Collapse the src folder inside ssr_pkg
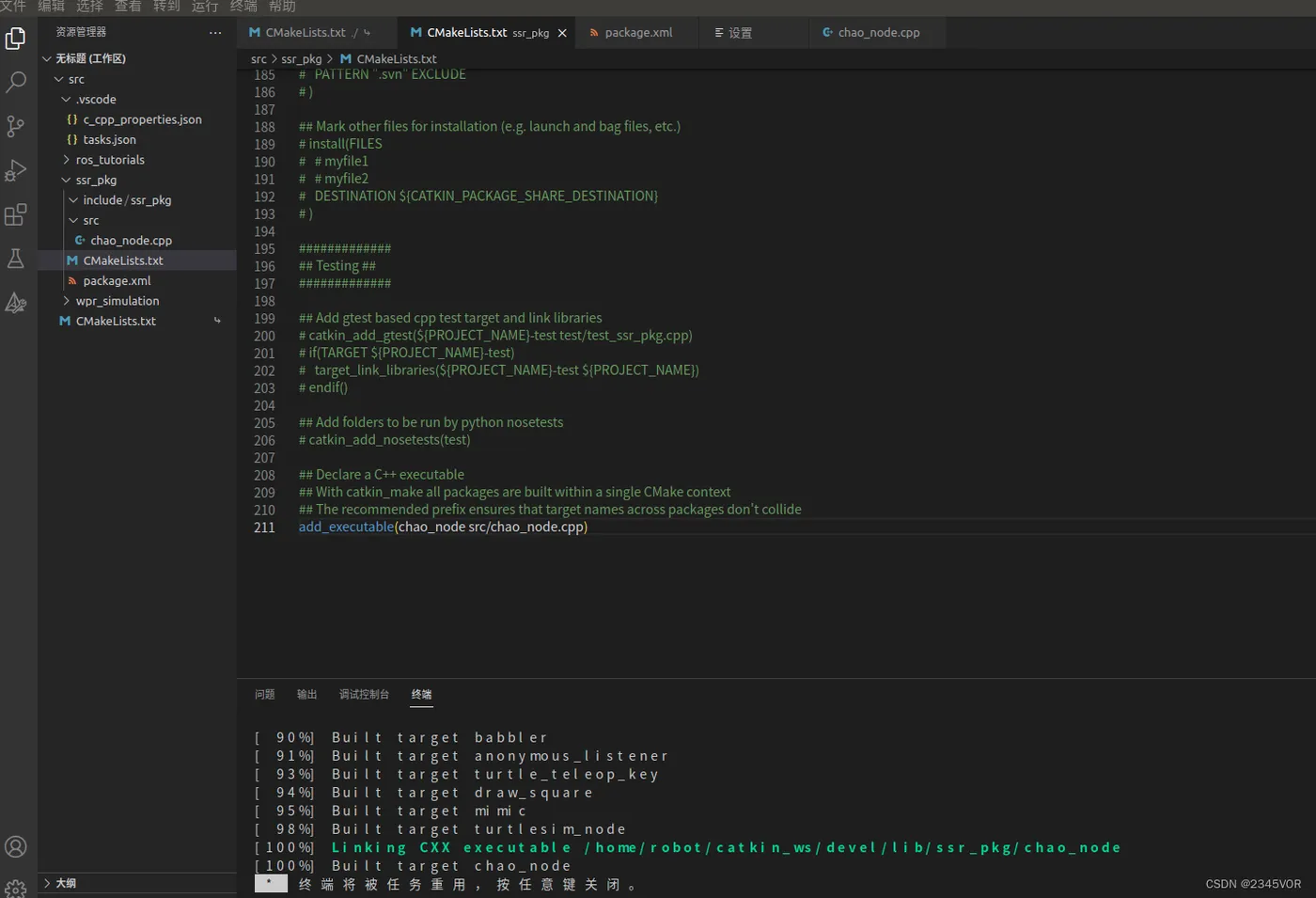The width and height of the screenshot is (1316, 898). 73,220
